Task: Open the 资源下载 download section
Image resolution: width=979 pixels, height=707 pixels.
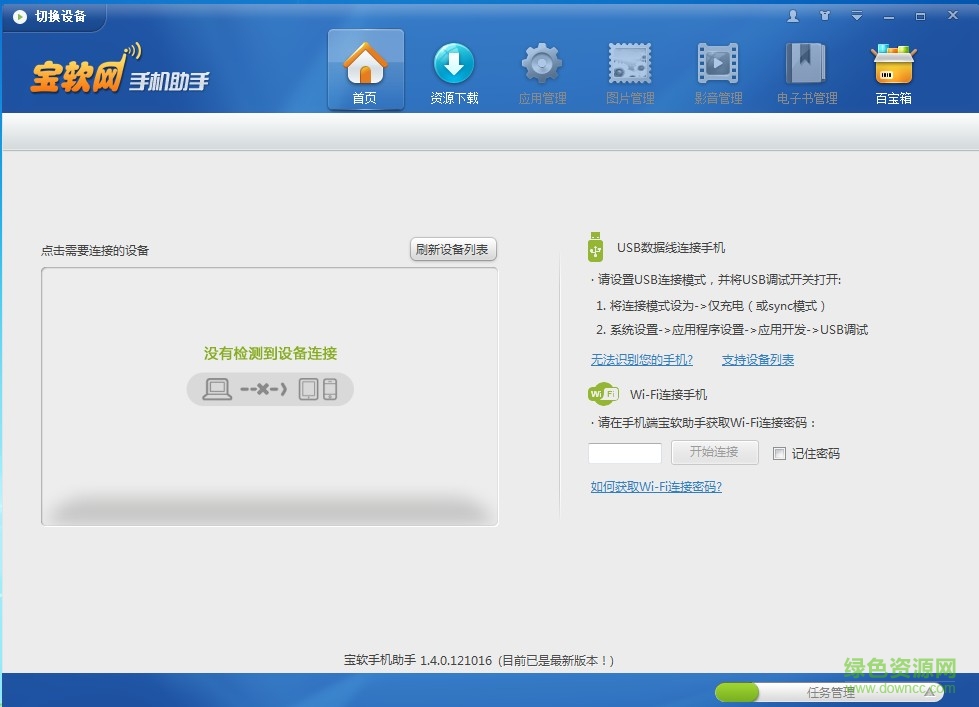Action: [x=453, y=68]
